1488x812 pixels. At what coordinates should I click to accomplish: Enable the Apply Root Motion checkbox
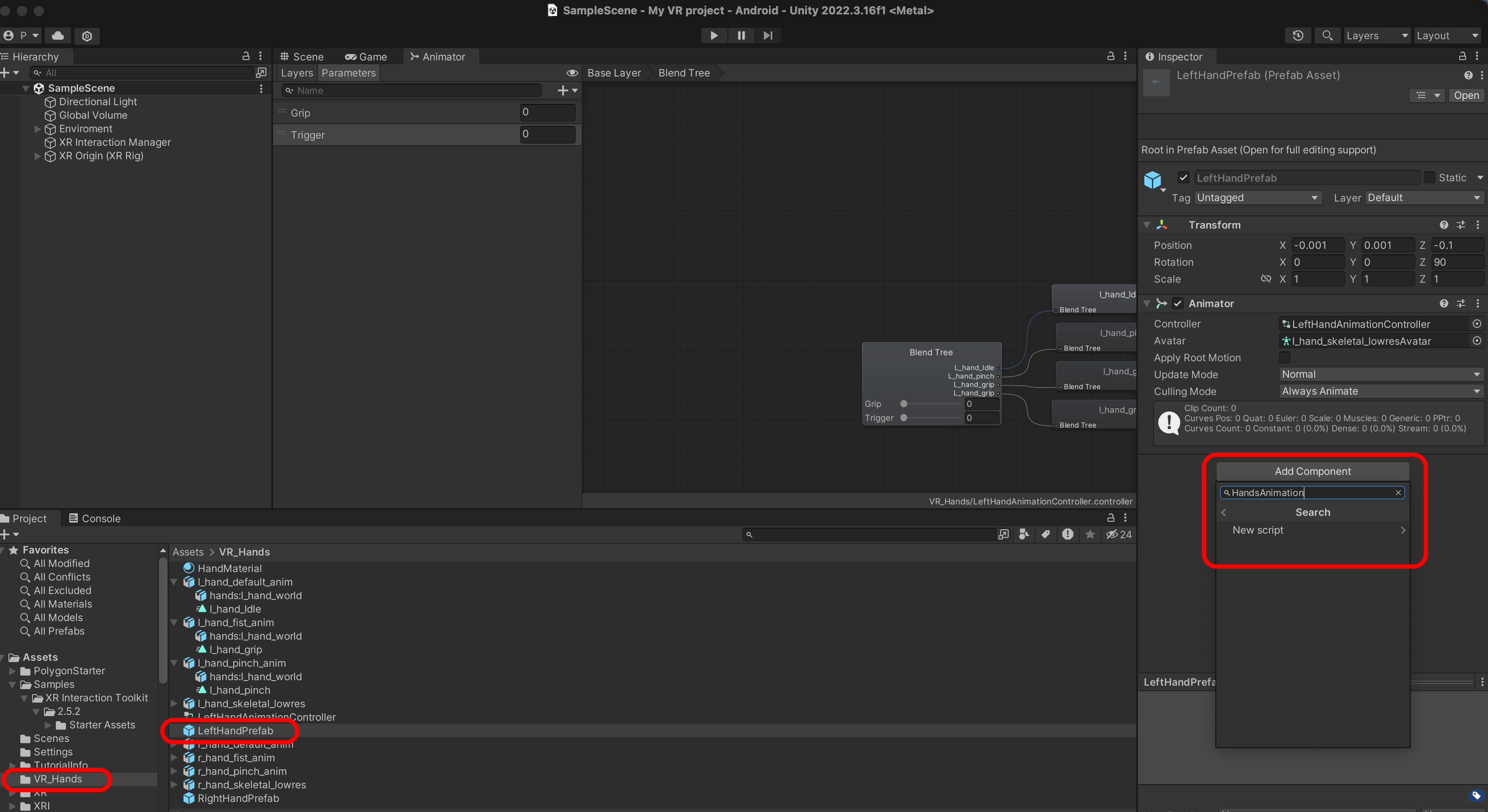tap(1285, 358)
